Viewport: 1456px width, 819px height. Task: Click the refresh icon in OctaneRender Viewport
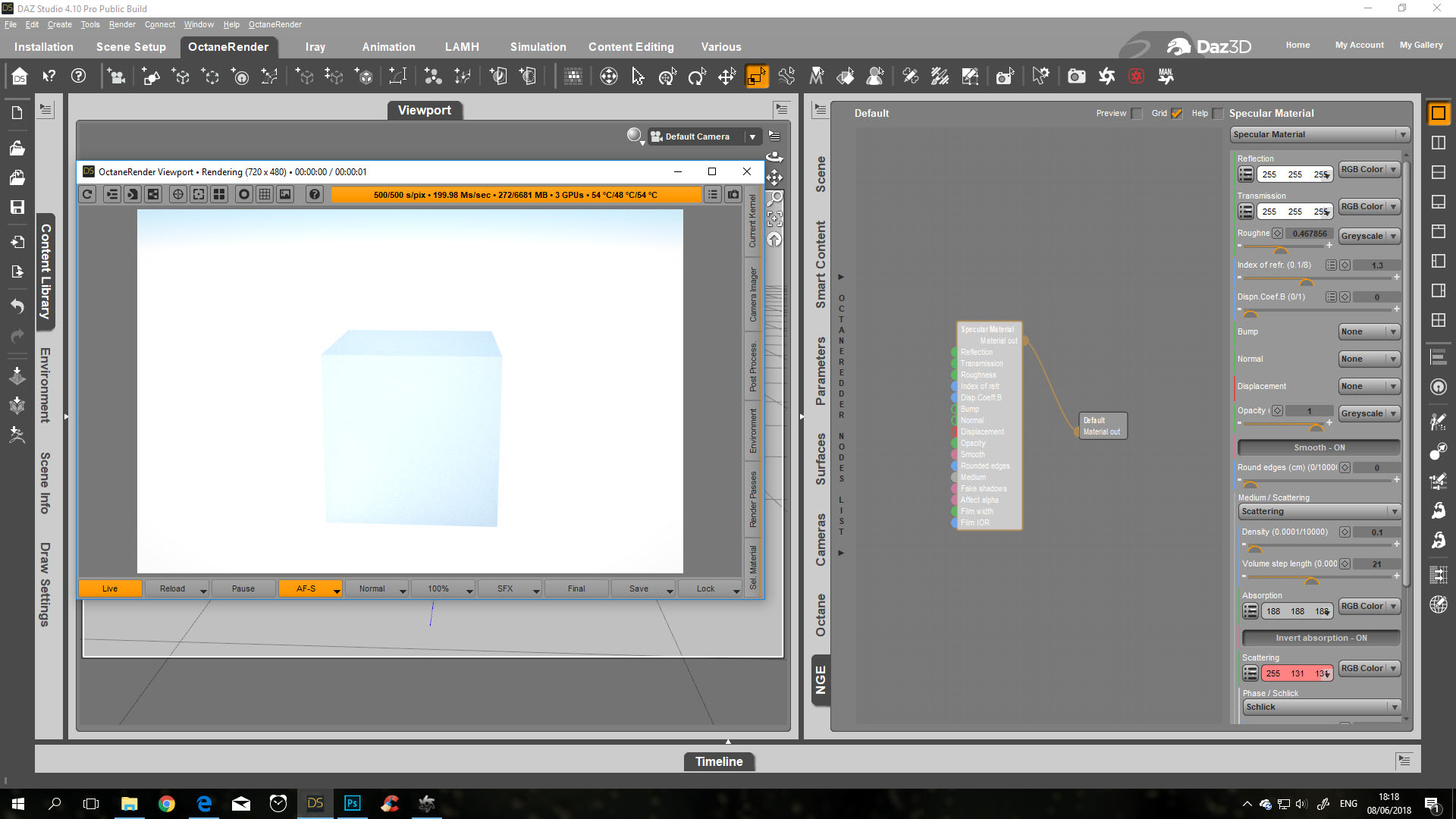click(88, 195)
